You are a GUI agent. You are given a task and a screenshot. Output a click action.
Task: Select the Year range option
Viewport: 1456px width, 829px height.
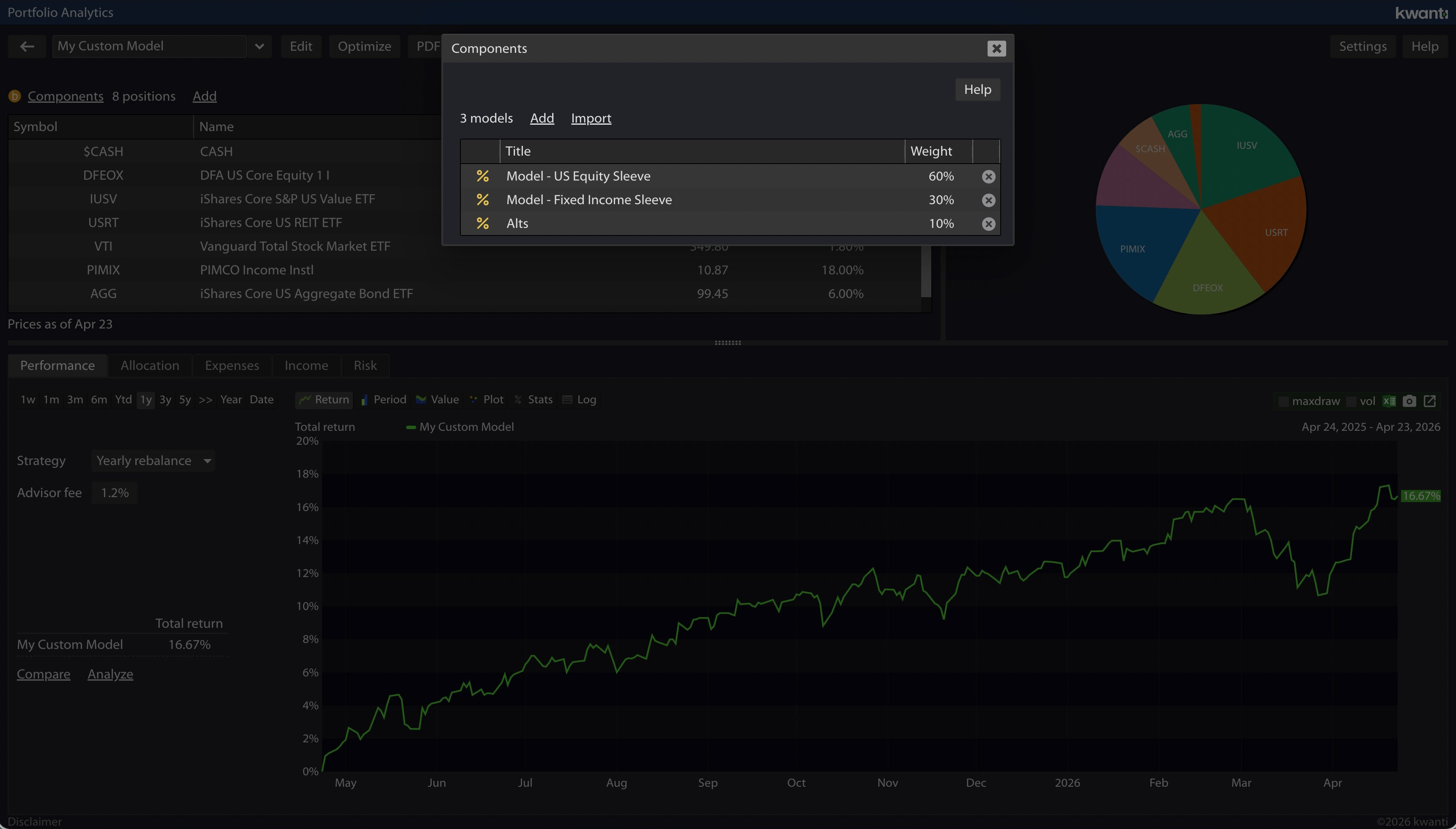231,399
